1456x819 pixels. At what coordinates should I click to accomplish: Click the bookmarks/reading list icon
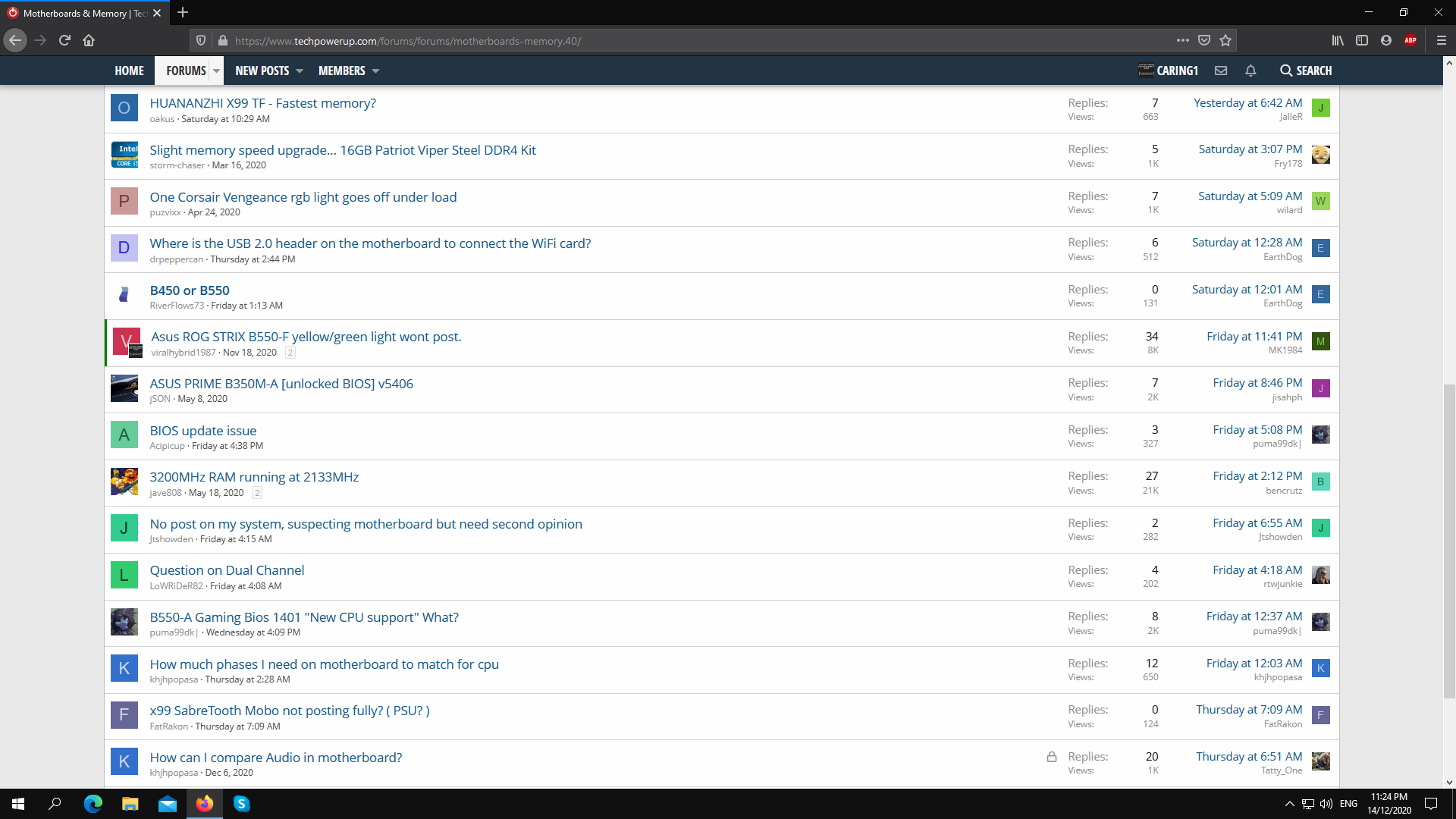(1339, 40)
